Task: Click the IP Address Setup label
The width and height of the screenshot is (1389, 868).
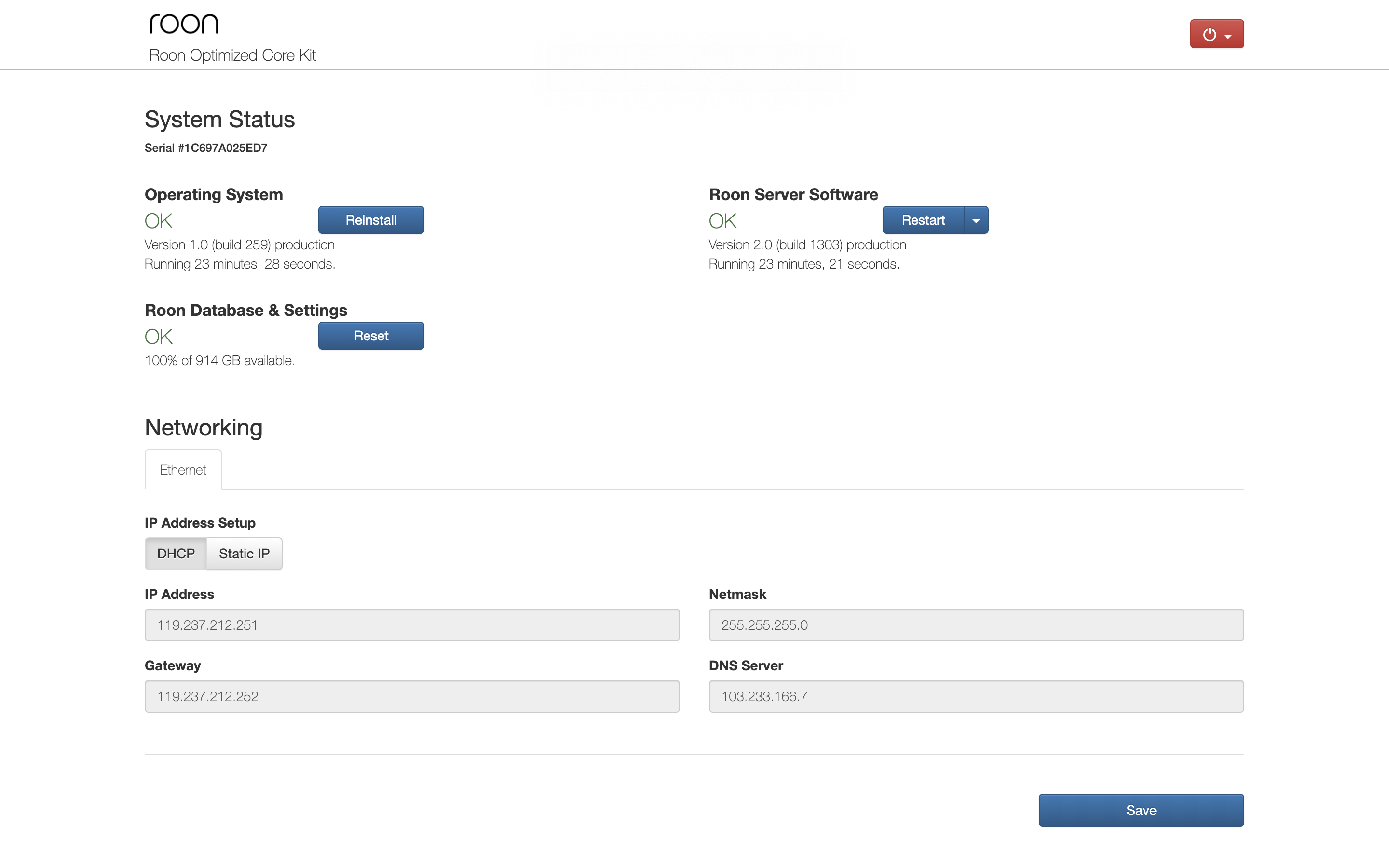Action: (200, 523)
